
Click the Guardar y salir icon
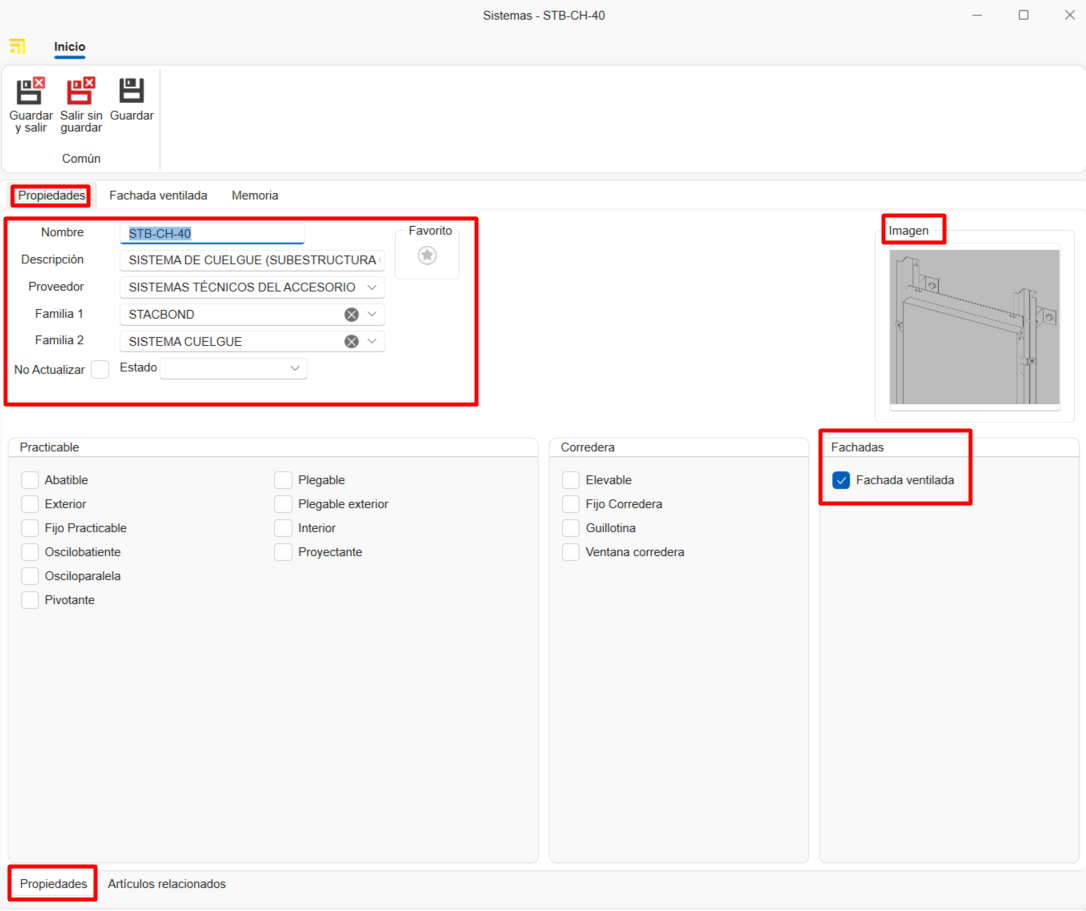30,92
